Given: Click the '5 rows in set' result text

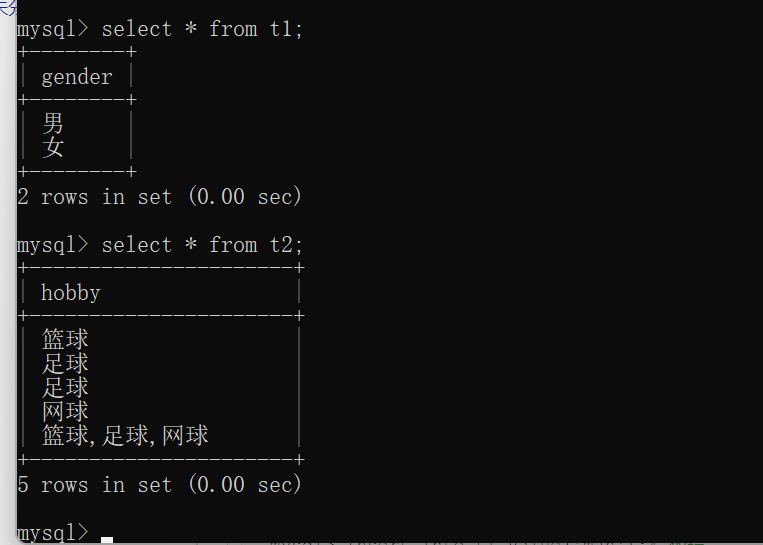Looking at the screenshot, I should [95, 485].
